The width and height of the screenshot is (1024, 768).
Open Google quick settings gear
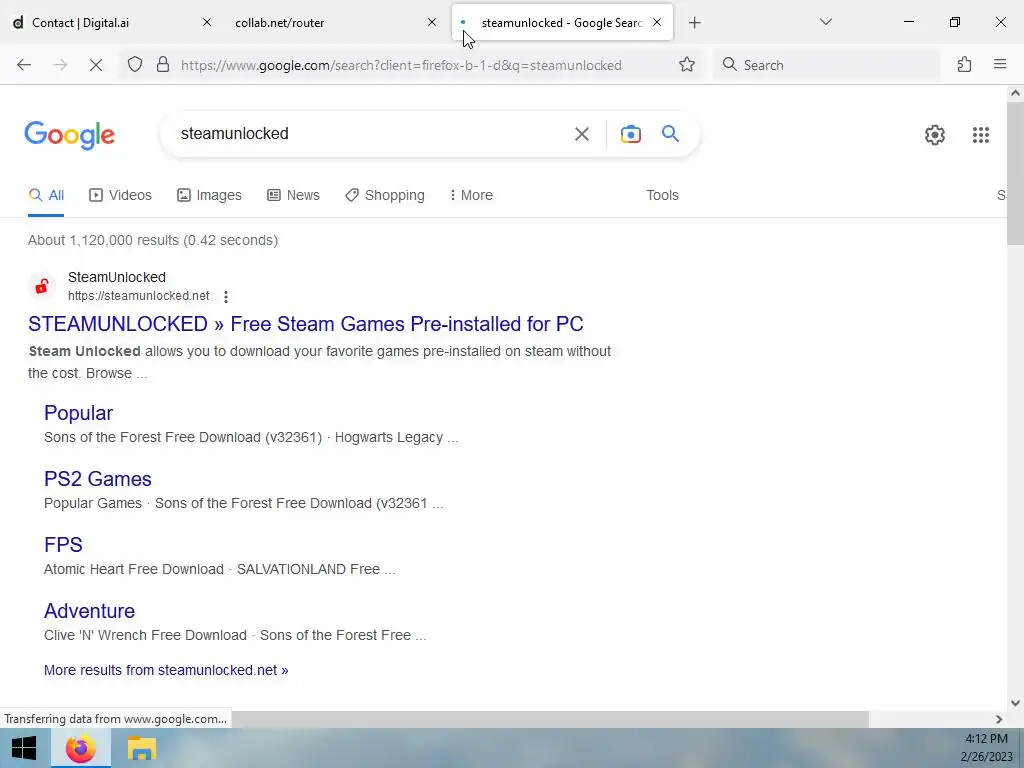tap(935, 135)
